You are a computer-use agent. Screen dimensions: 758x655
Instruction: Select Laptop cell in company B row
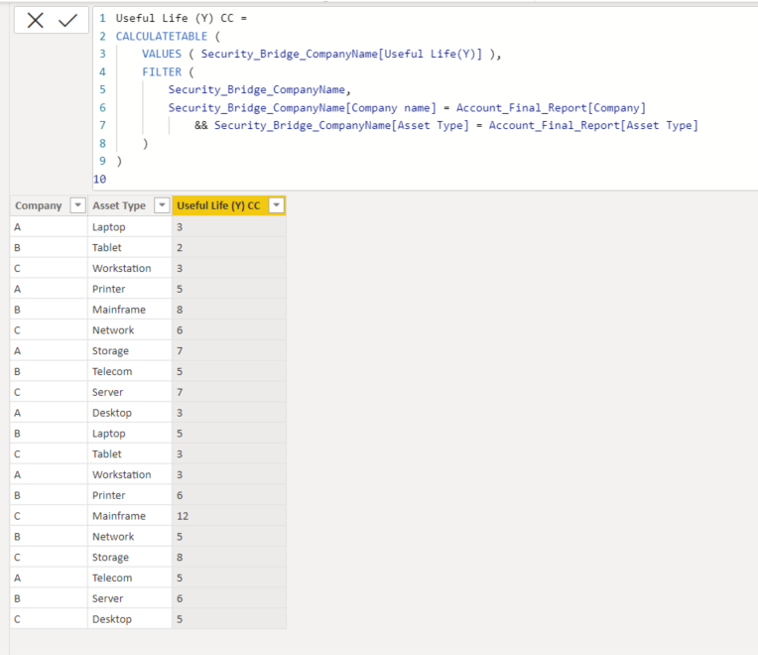(130, 433)
